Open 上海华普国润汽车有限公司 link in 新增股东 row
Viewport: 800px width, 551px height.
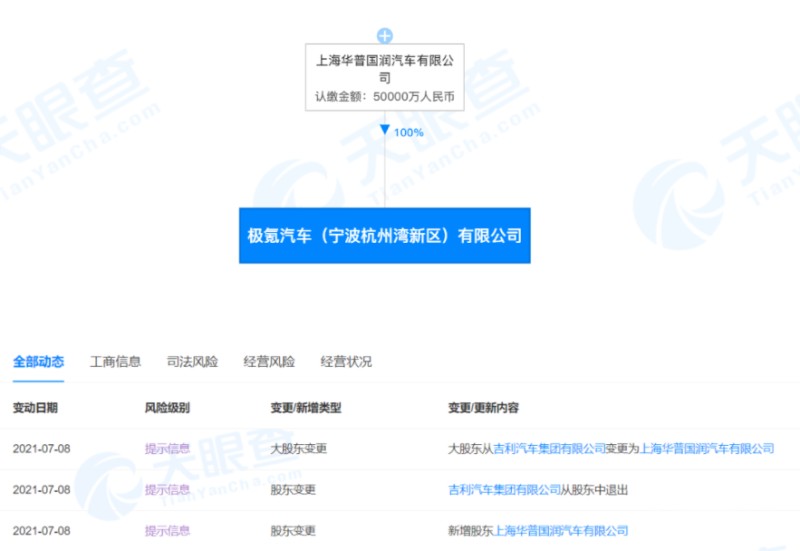click(560, 531)
